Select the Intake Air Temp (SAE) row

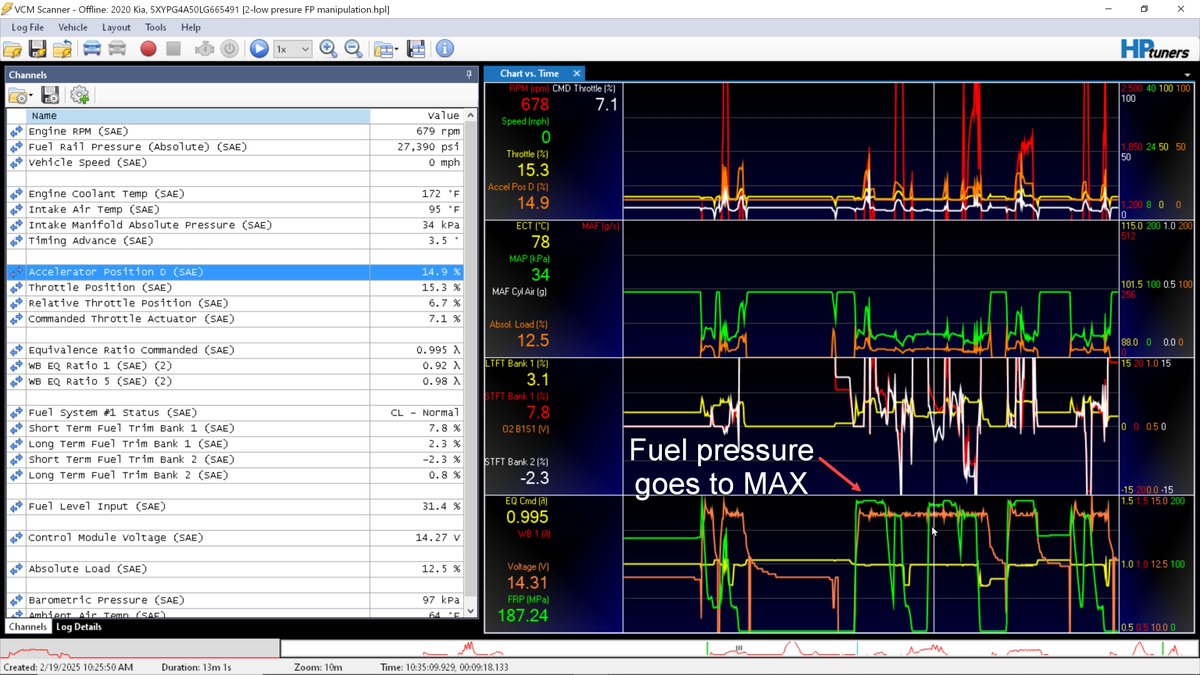point(235,209)
